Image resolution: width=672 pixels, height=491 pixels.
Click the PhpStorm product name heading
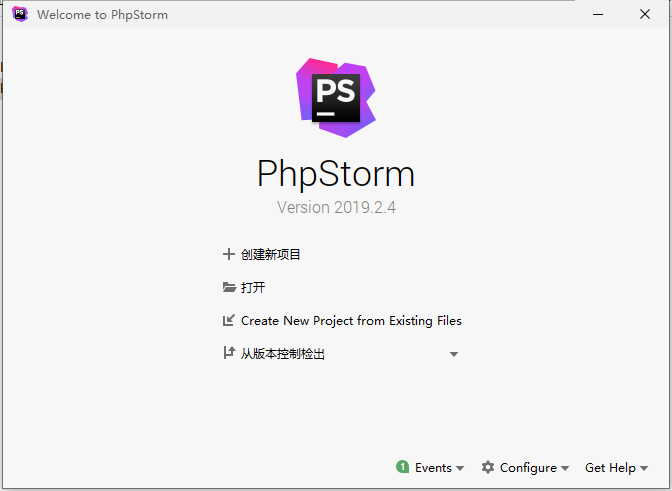336,174
